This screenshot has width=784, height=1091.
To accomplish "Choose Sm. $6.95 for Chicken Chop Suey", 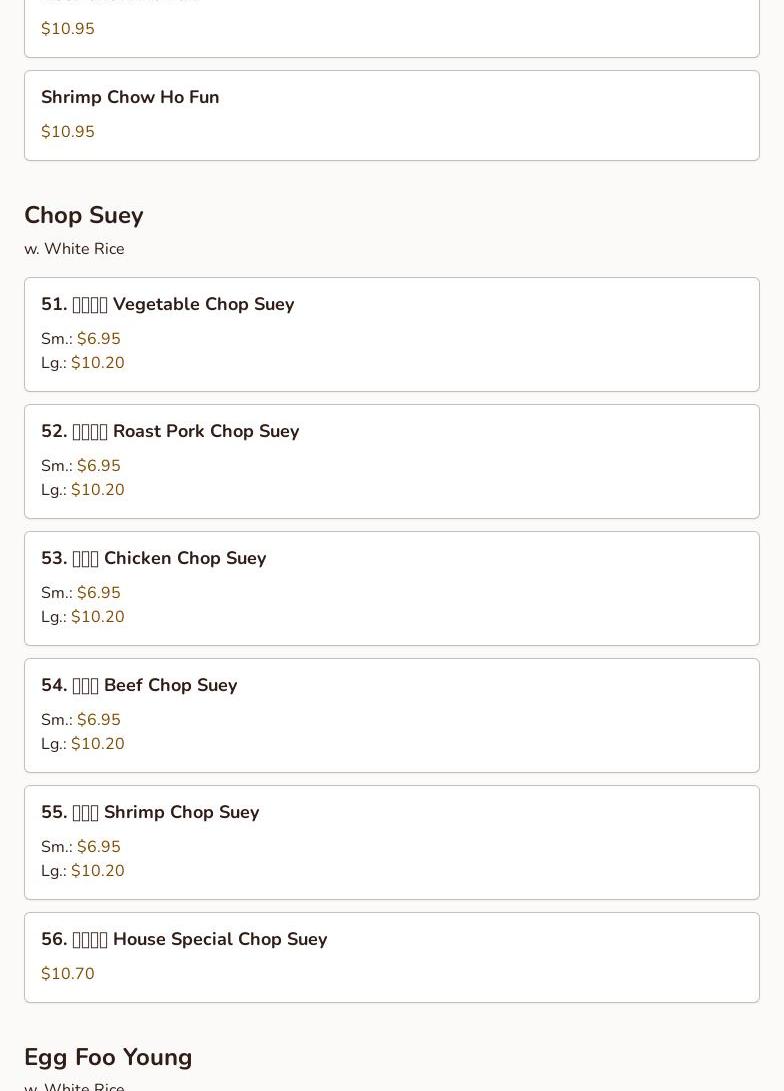I will coord(81,593).
